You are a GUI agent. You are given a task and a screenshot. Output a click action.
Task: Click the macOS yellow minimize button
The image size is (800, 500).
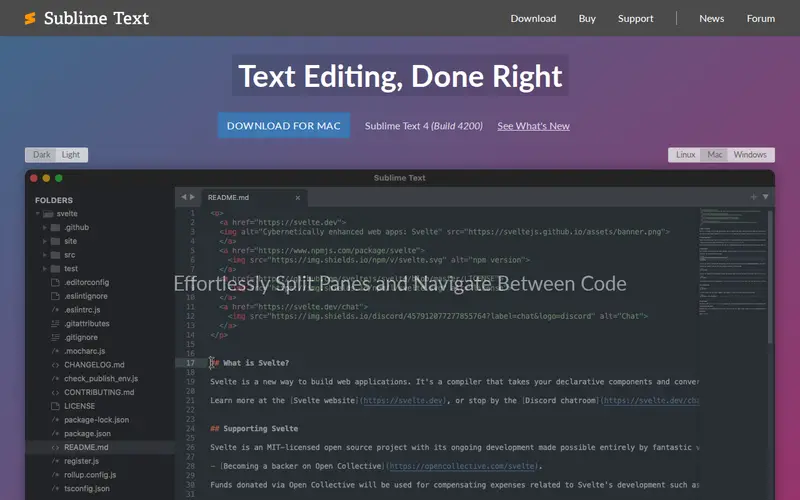pyautogui.click(x=46, y=178)
